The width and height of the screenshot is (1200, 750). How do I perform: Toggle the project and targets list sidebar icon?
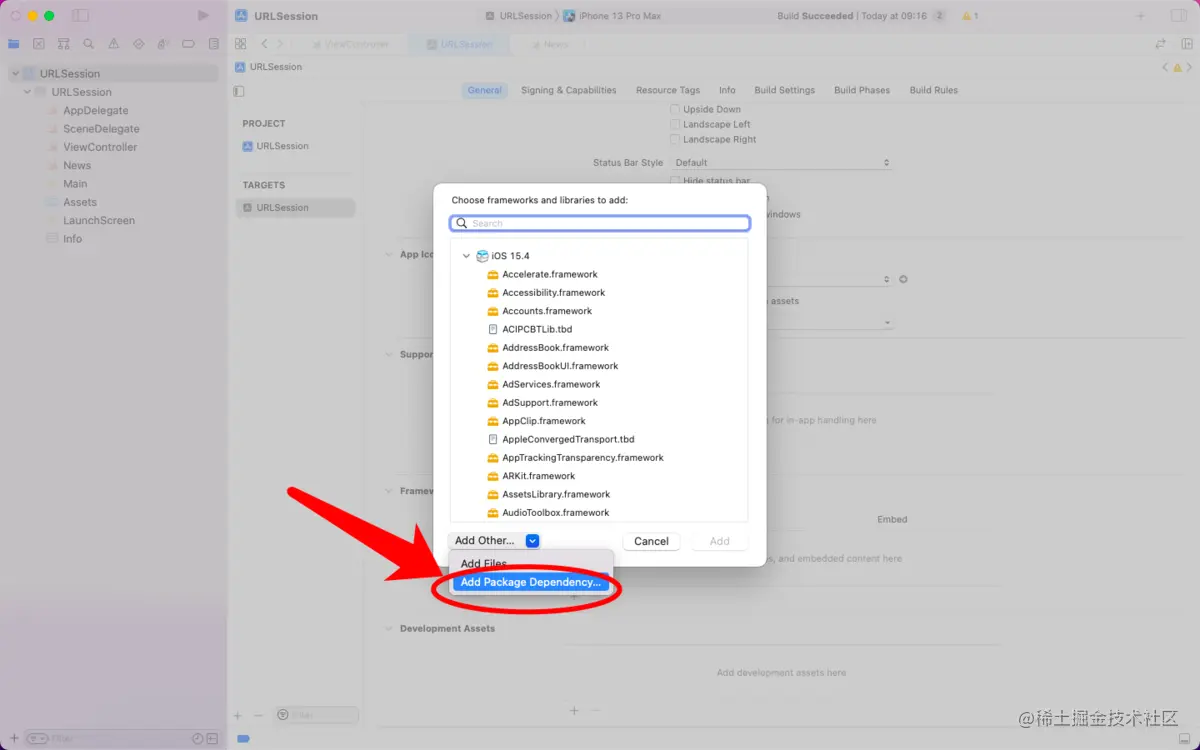point(239,91)
